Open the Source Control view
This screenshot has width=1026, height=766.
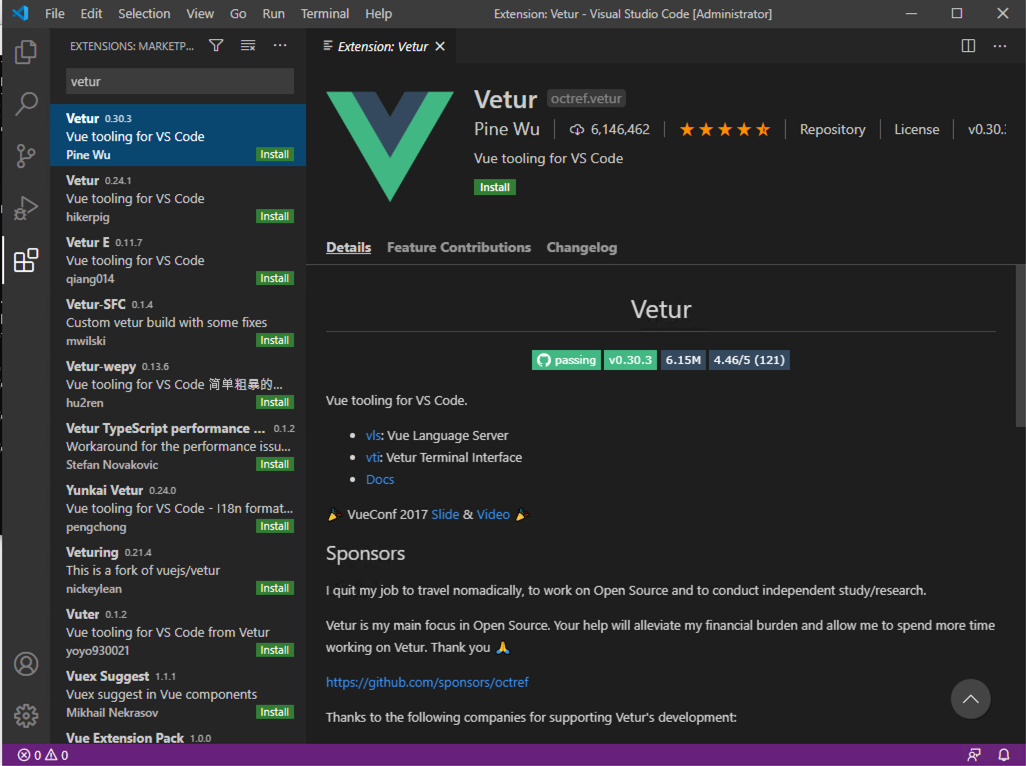(x=26, y=156)
